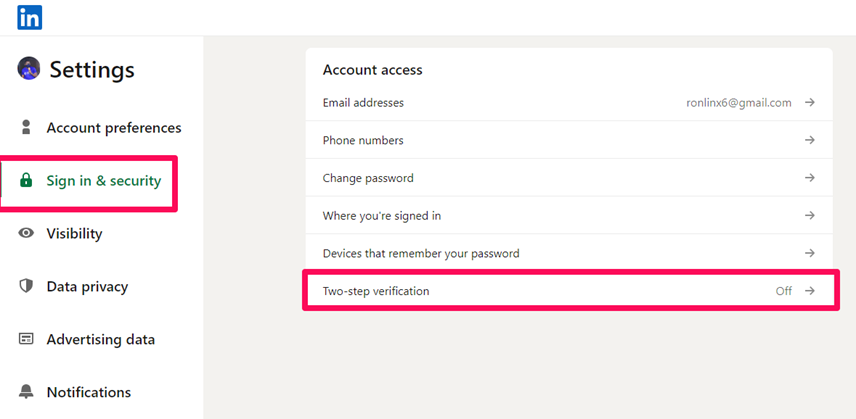Open Where you're signed in

coord(569,216)
